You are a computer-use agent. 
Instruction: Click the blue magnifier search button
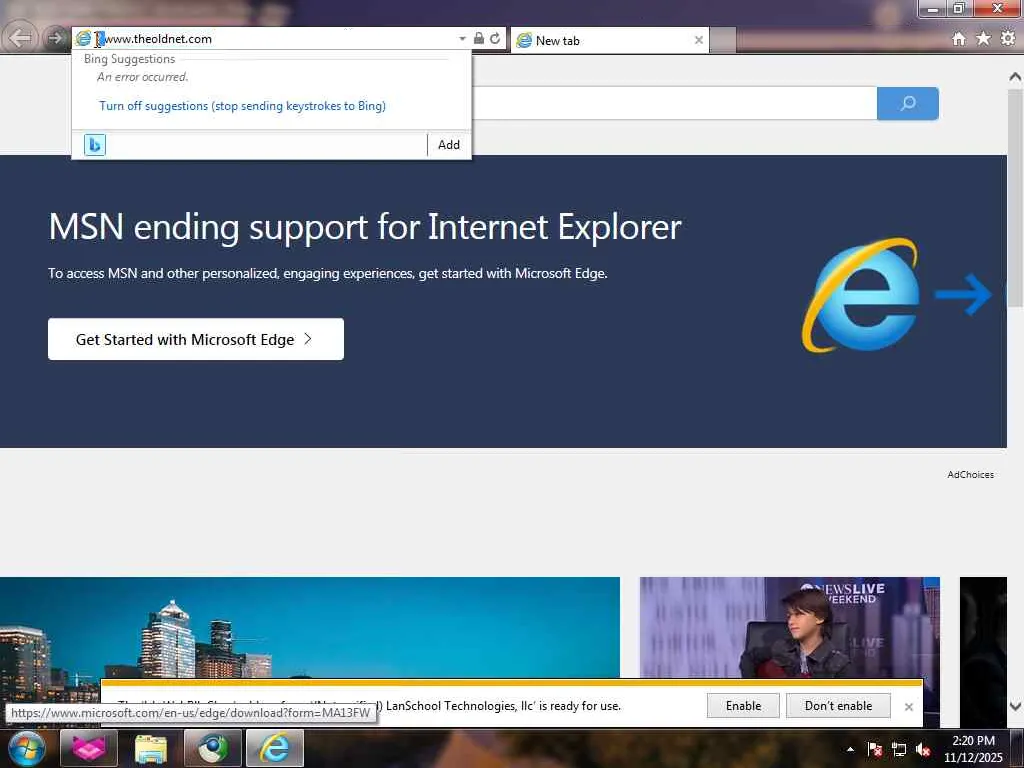point(908,103)
